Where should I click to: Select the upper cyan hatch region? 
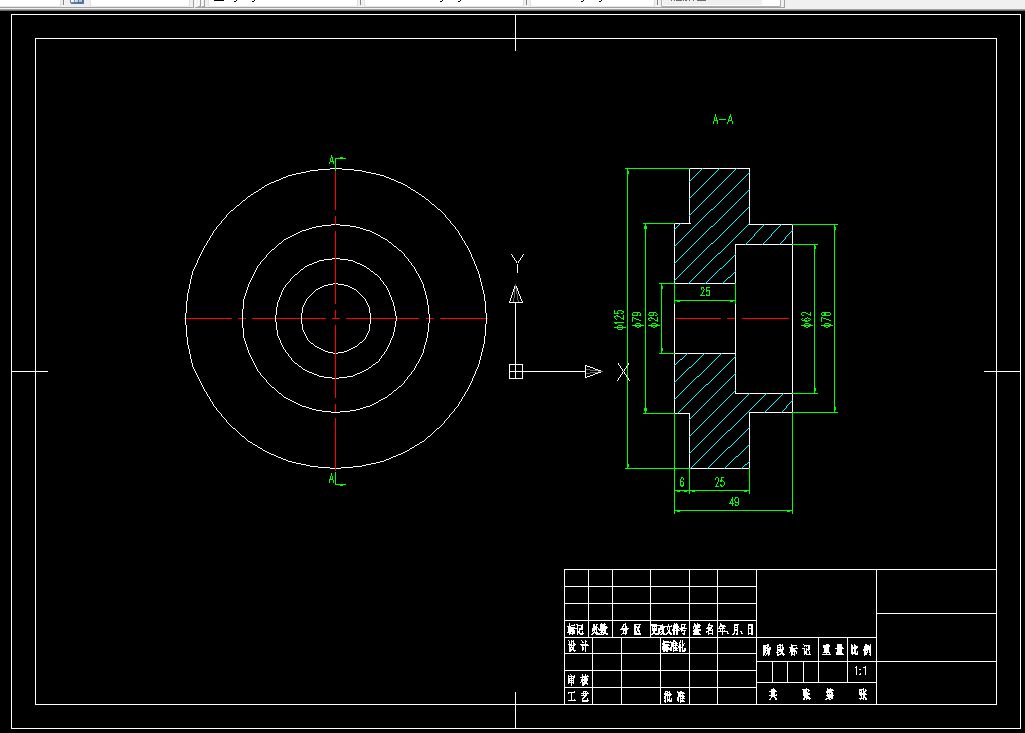tap(713, 226)
